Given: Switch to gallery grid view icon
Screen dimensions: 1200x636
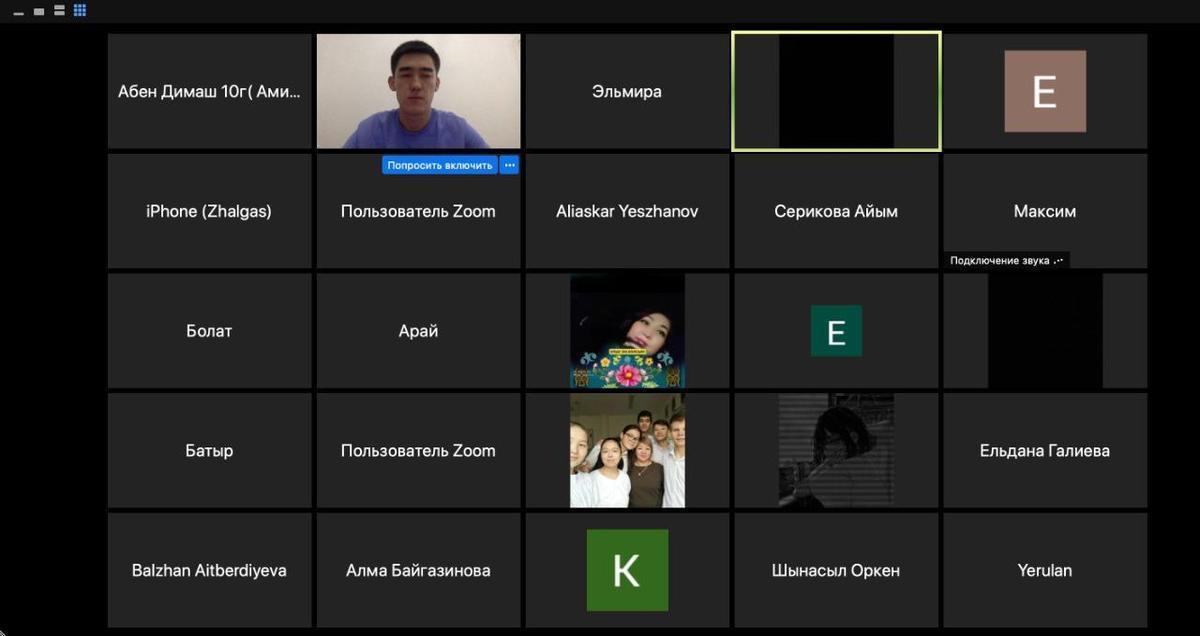Looking at the screenshot, I should click(80, 11).
